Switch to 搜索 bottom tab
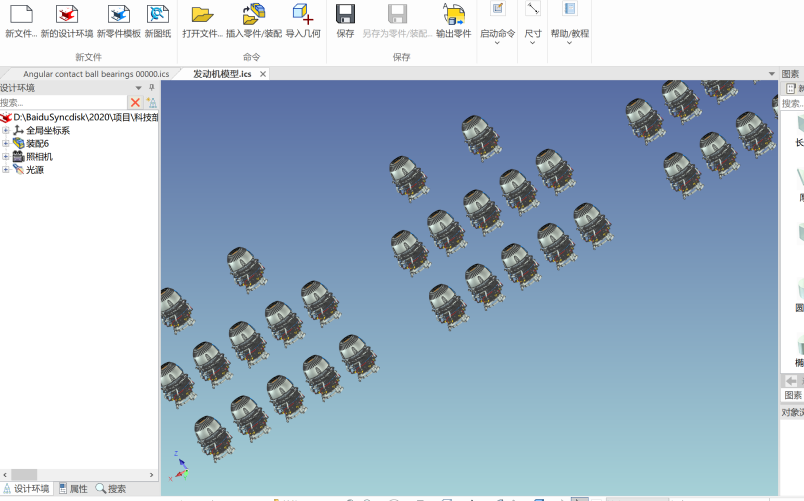804x501 pixels. pos(111,489)
